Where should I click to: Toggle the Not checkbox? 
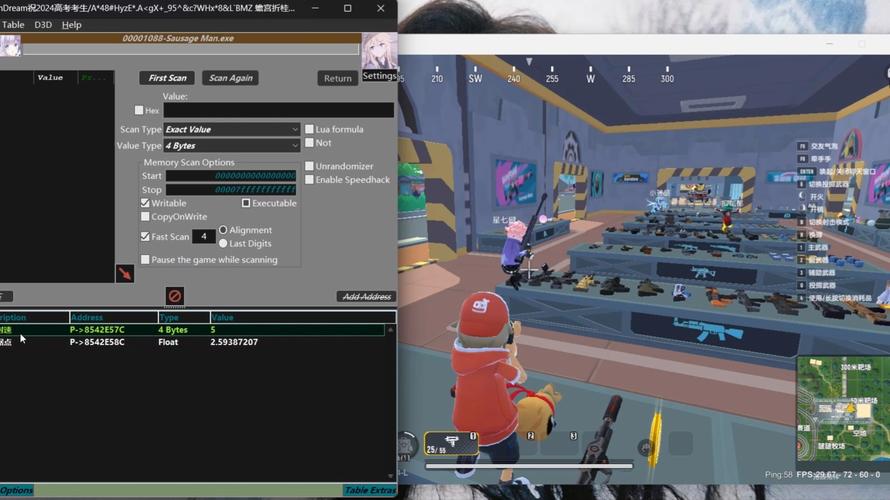coord(309,143)
